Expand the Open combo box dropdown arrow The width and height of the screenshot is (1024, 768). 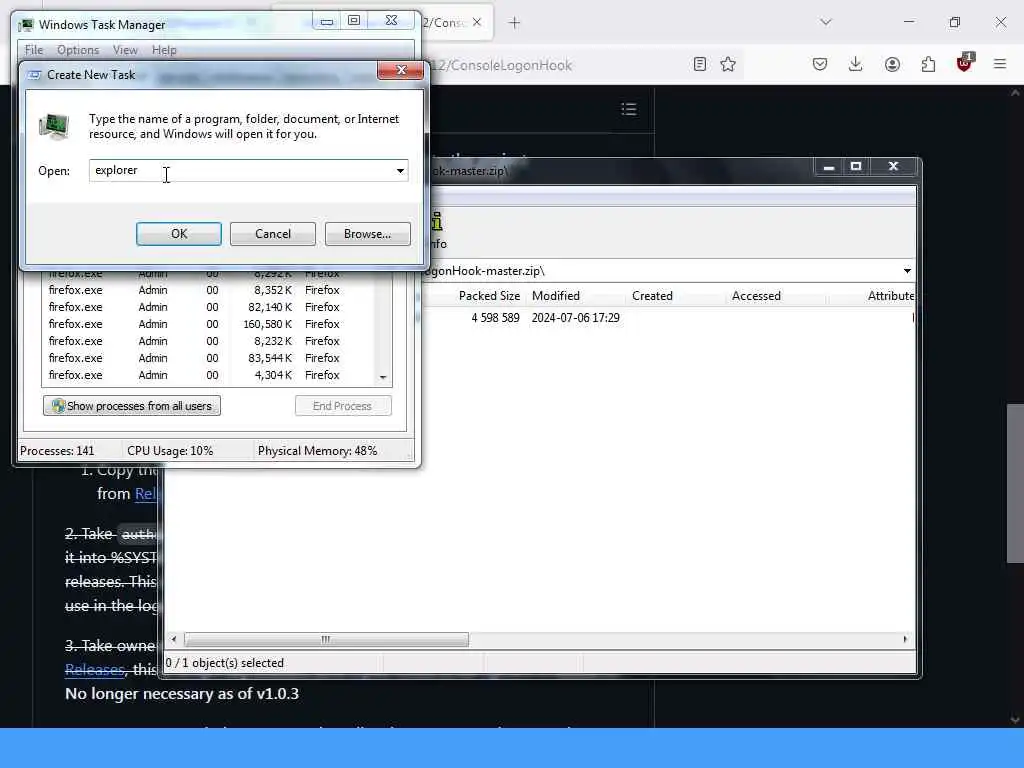400,170
